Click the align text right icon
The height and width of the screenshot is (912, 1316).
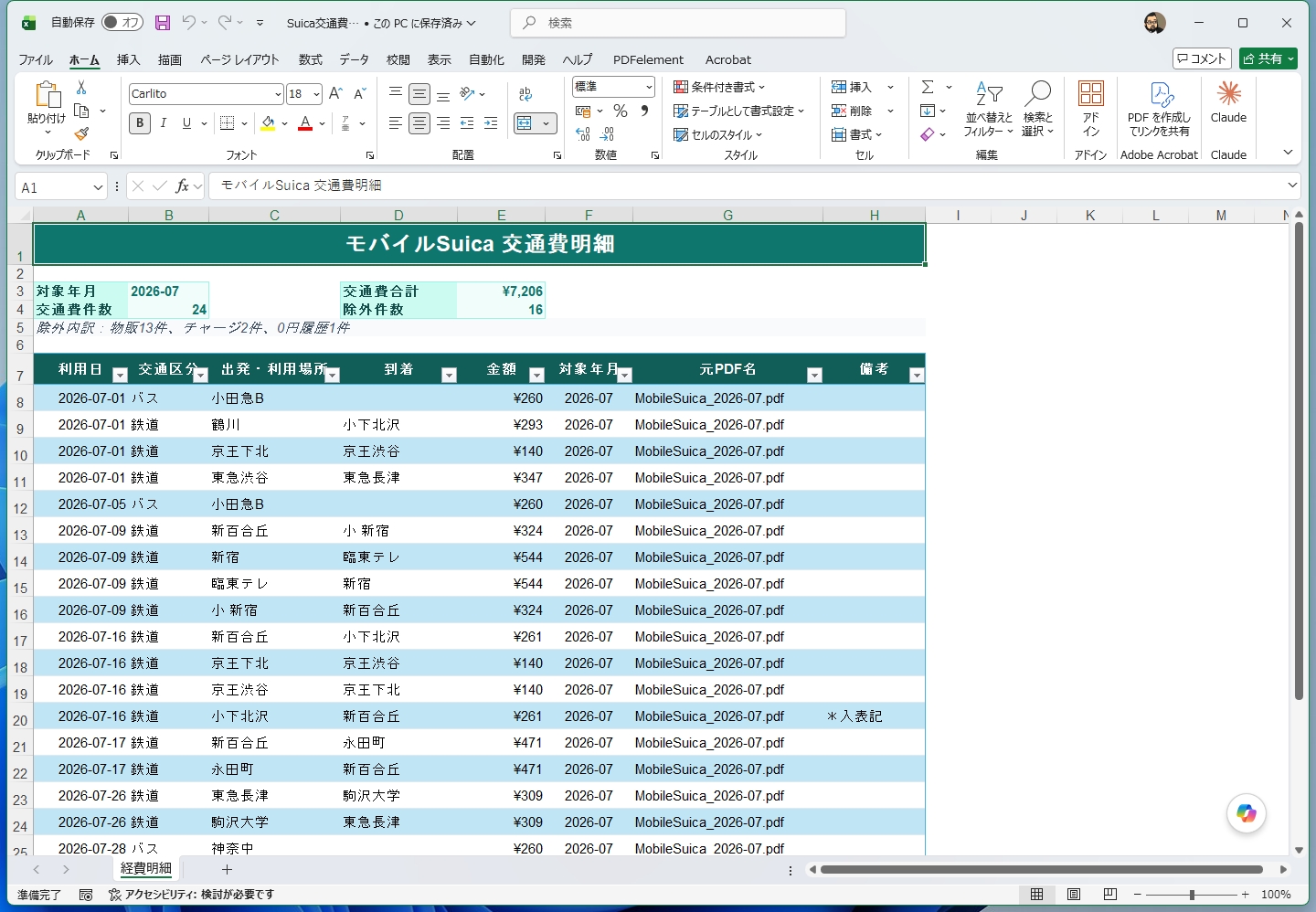[x=443, y=123]
